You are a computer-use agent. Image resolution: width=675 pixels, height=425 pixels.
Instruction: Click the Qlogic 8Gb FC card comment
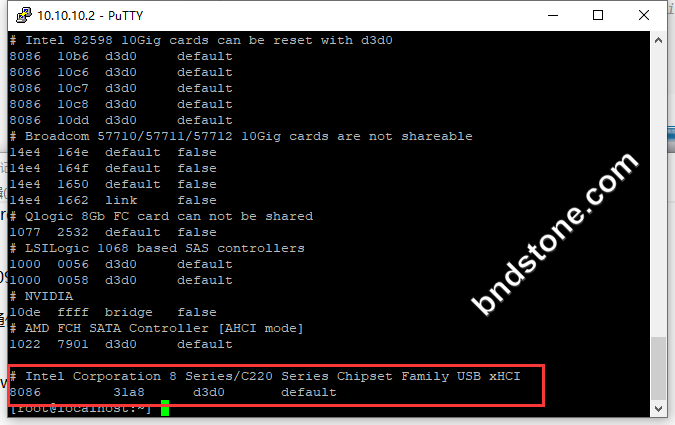click(x=161, y=216)
